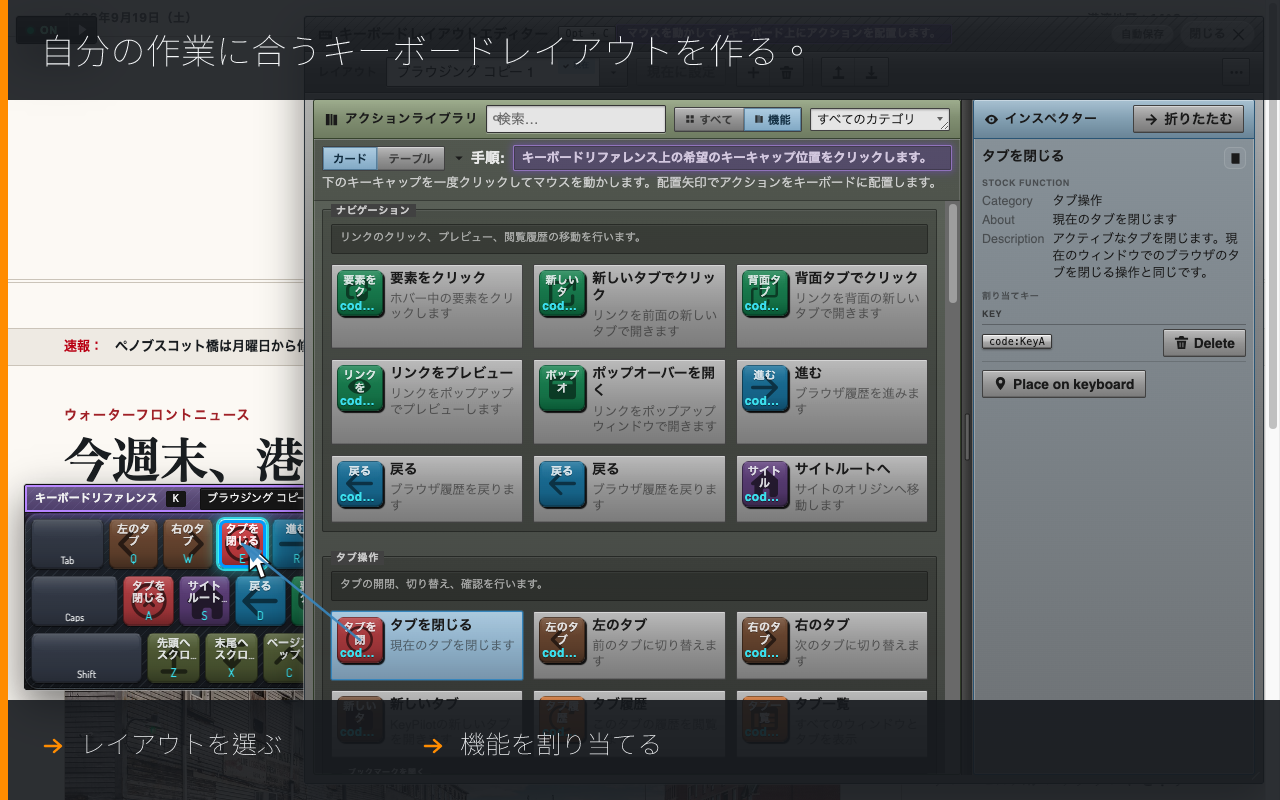Image resolution: width=1280 pixels, height=800 pixels.
Task: Click the plus icon to add a layout
Action: click(753, 72)
